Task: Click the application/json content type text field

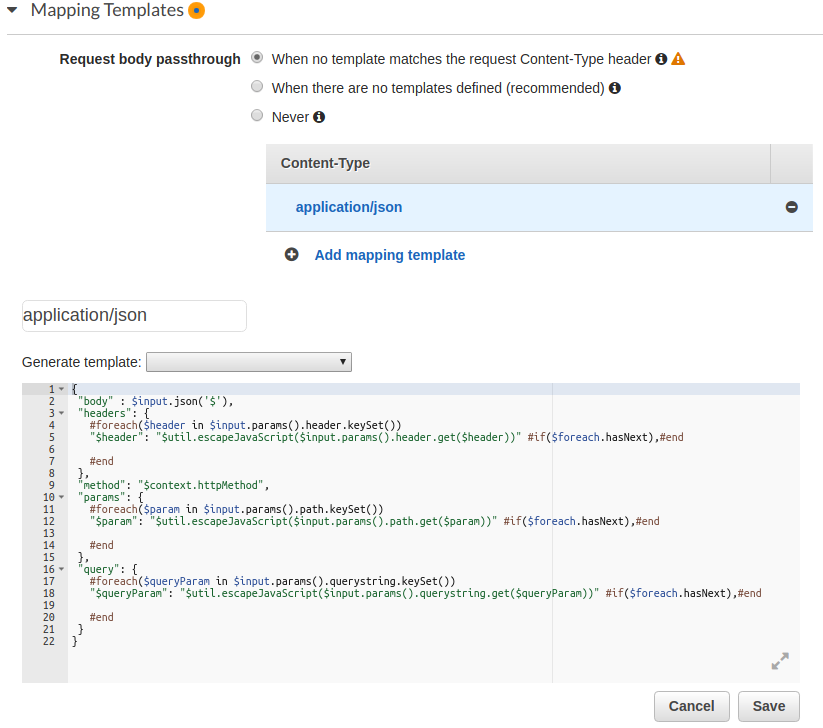Action: tap(134, 315)
